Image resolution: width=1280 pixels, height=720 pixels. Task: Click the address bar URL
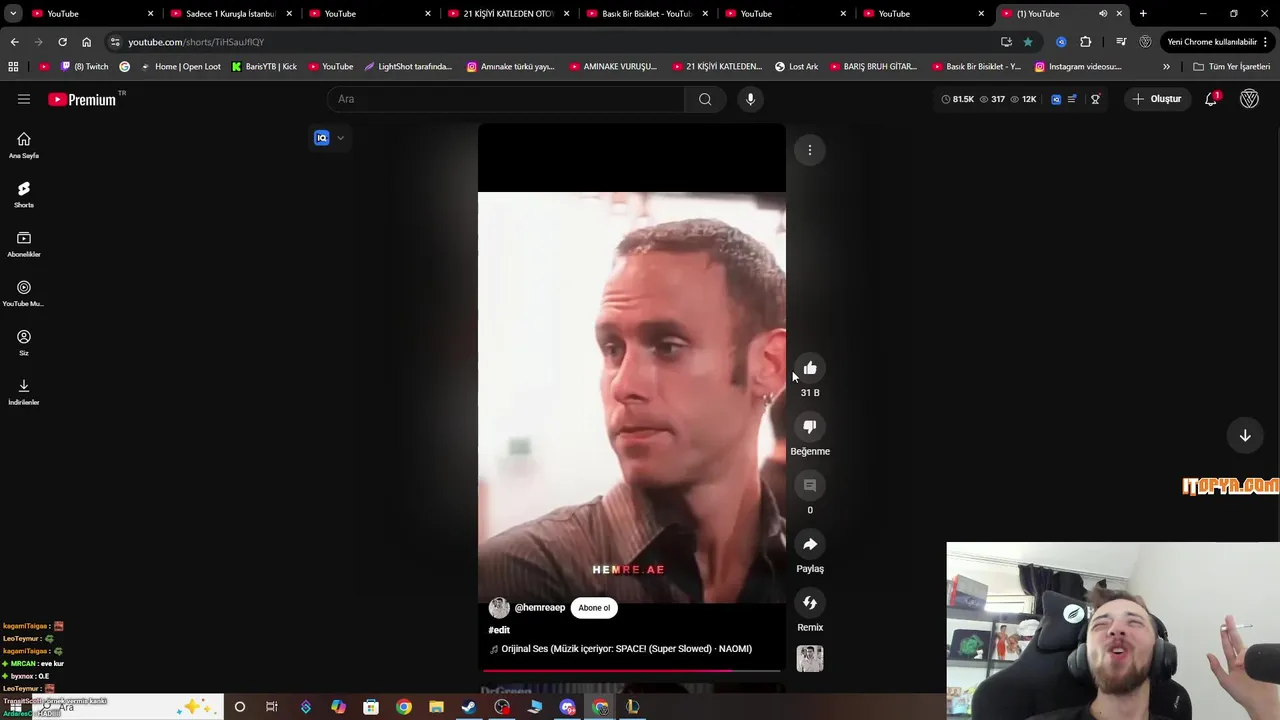196,42
